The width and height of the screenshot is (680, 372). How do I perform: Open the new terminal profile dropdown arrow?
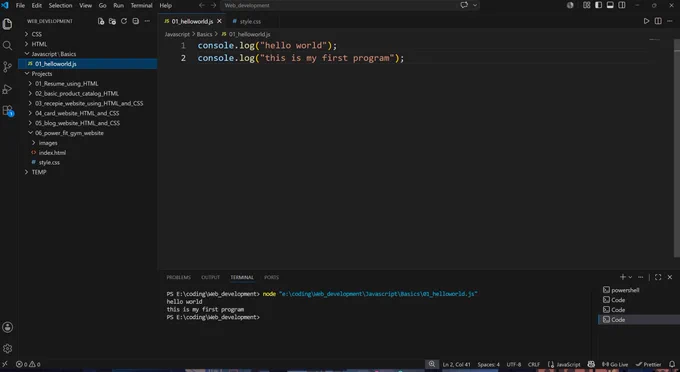(x=630, y=277)
